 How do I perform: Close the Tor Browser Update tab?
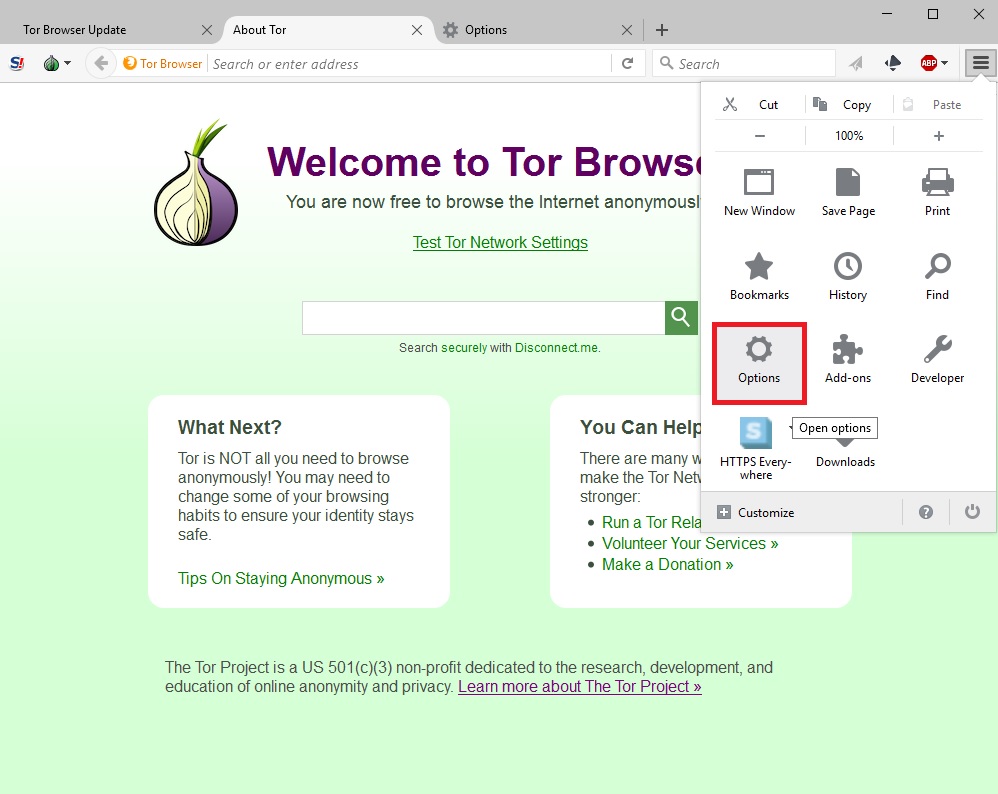click(207, 30)
